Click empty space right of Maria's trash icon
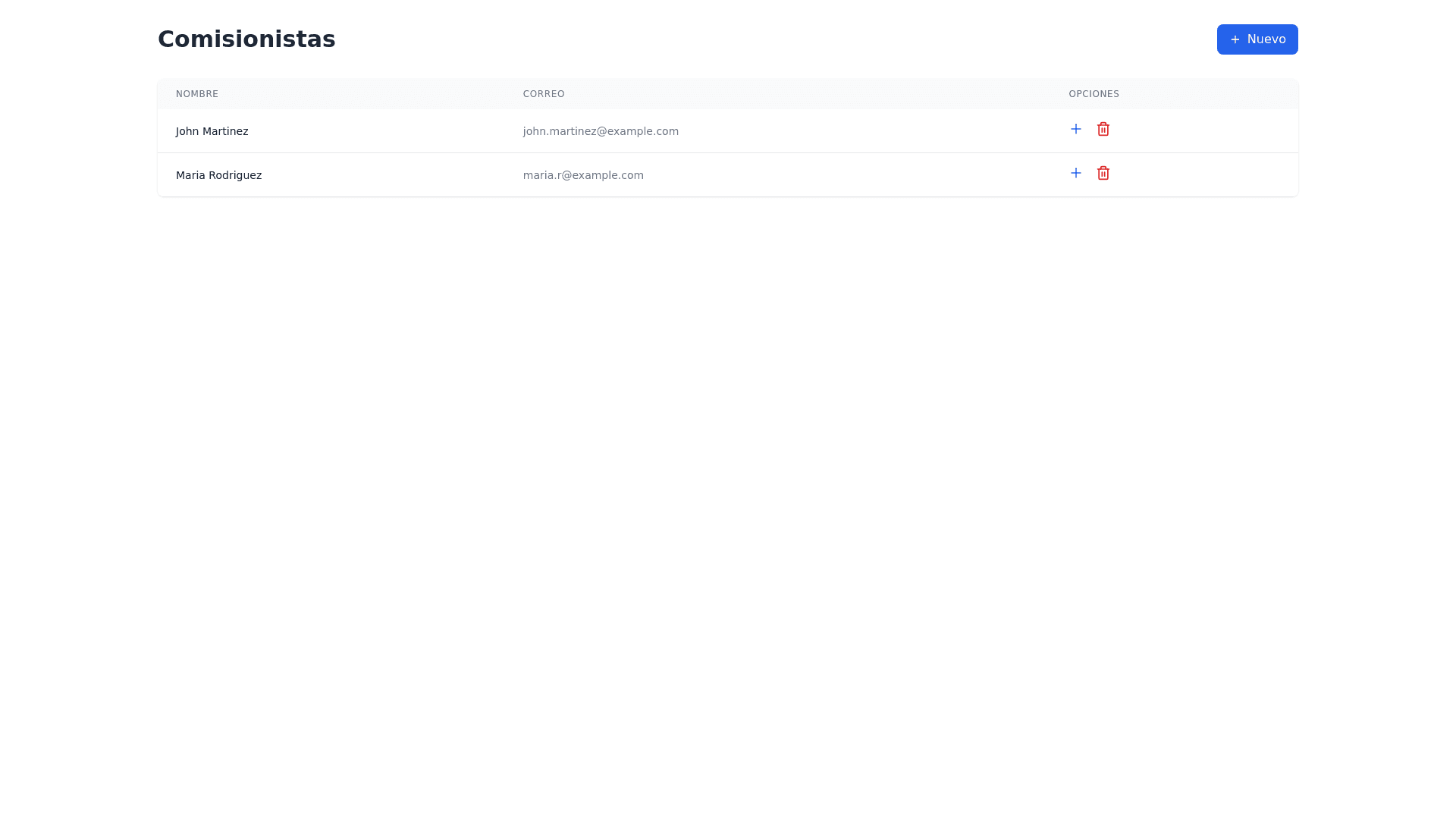This screenshot has height=819, width=1456. click(1206, 174)
